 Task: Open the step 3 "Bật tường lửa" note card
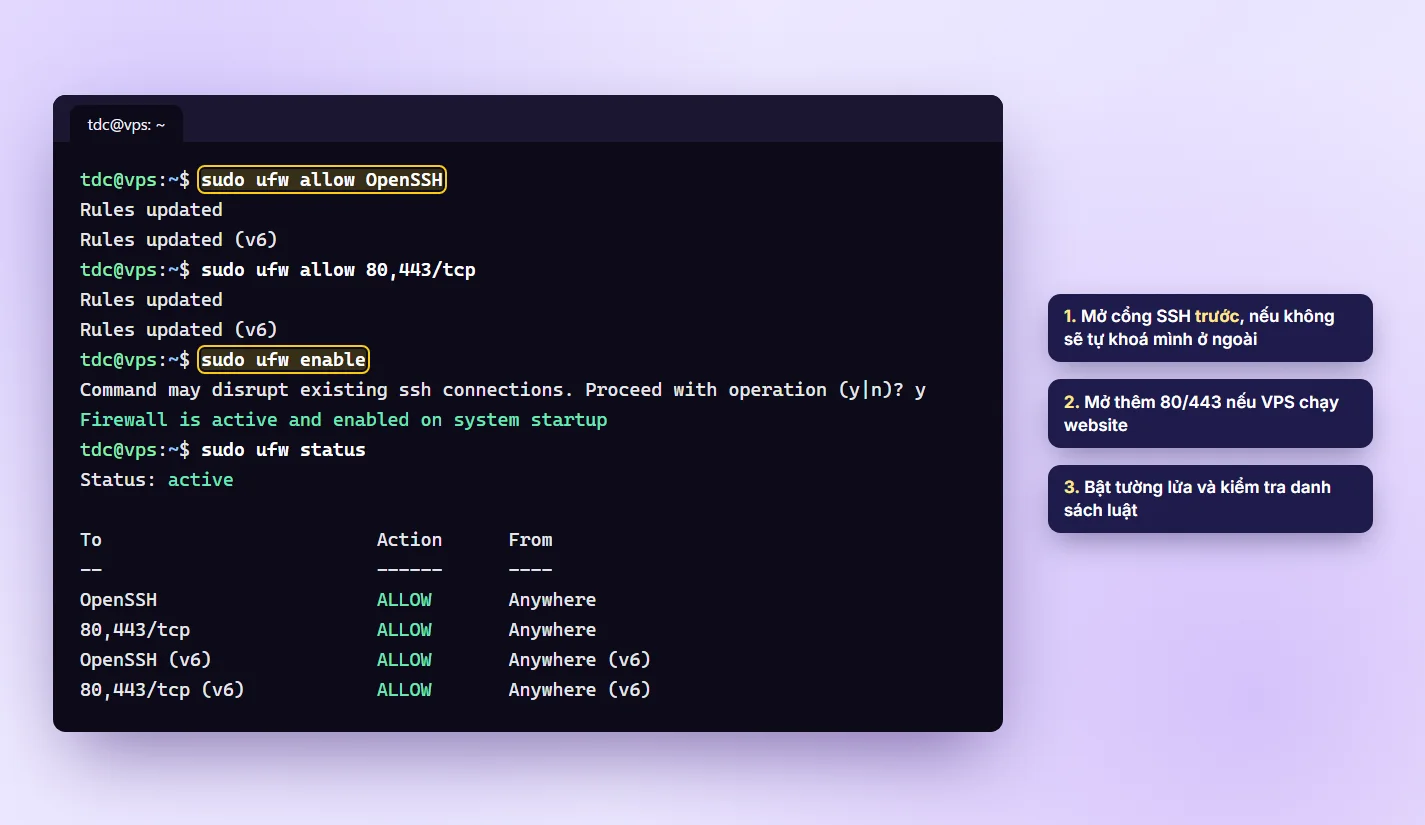click(1210, 499)
